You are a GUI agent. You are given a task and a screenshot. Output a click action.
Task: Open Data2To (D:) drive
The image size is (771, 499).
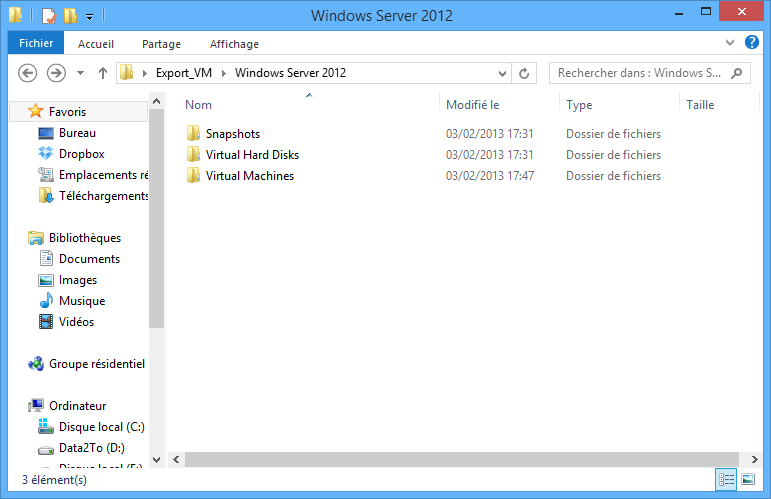tap(91, 448)
